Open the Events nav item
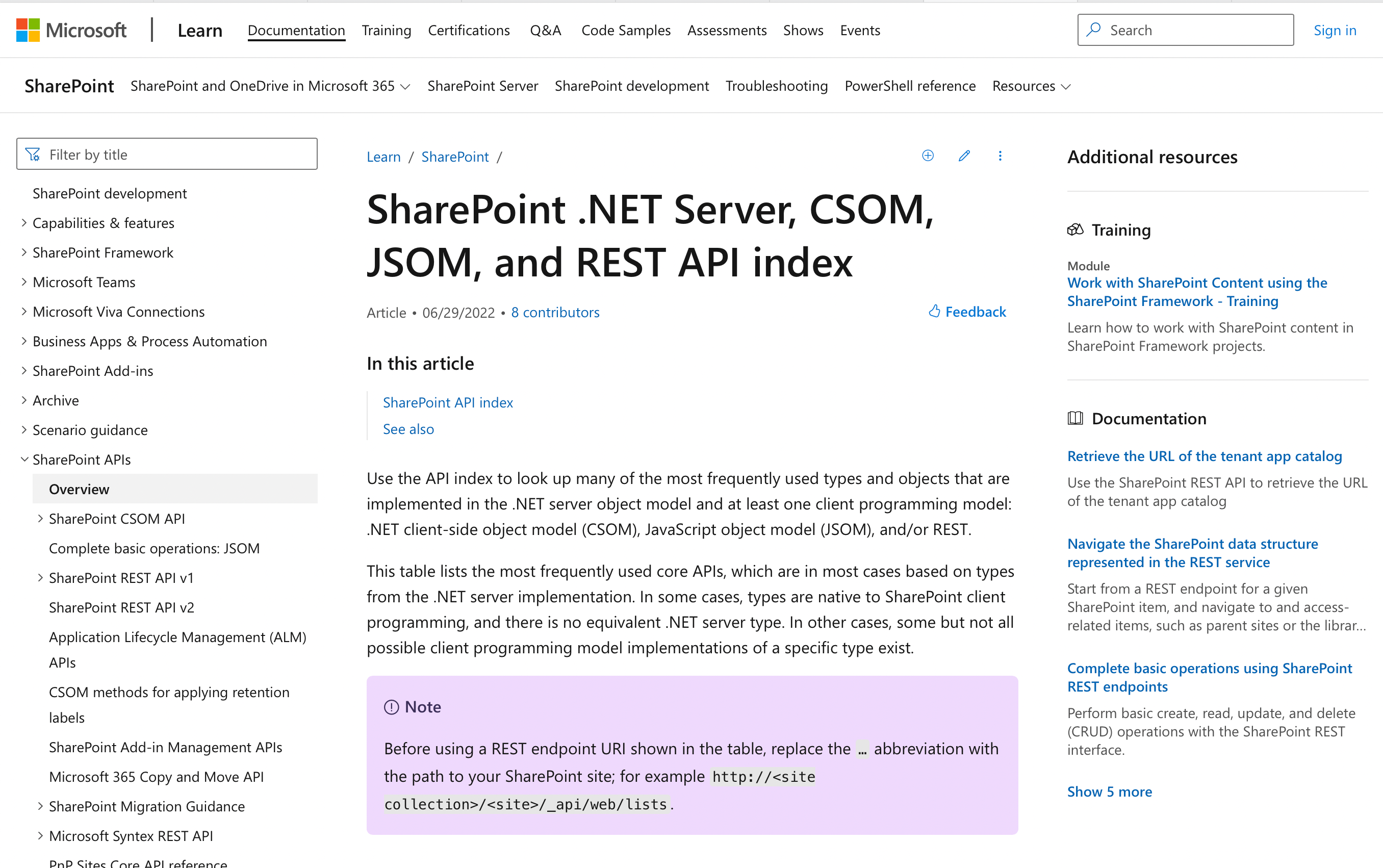The height and width of the screenshot is (868, 1383). [860, 30]
